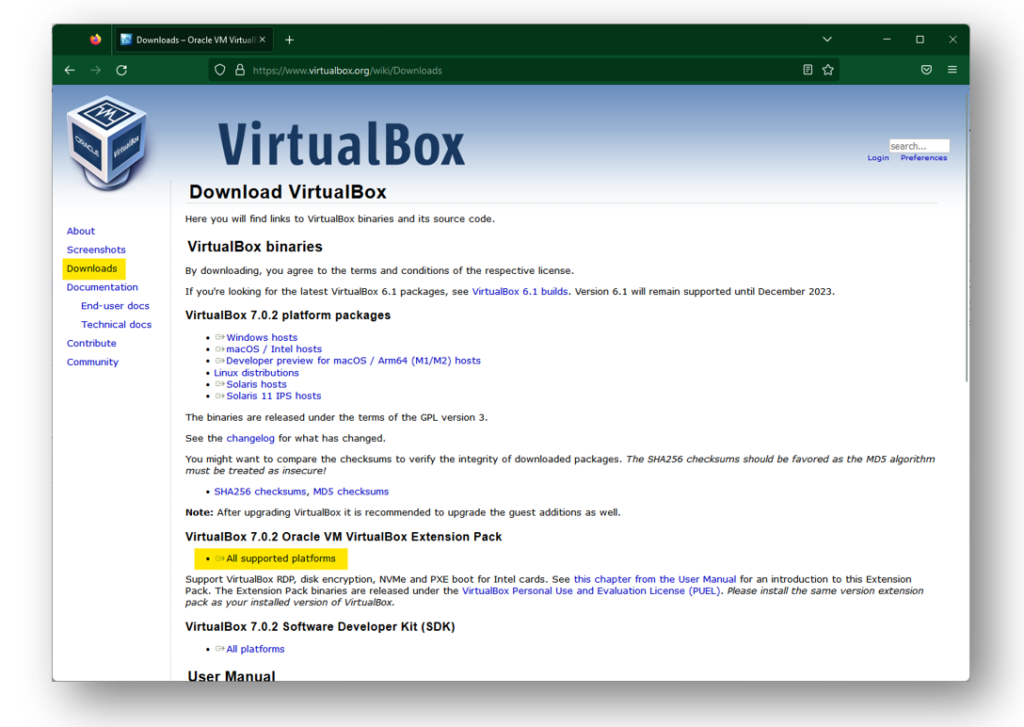Go to Screenshots in sidebar

tap(96, 250)
